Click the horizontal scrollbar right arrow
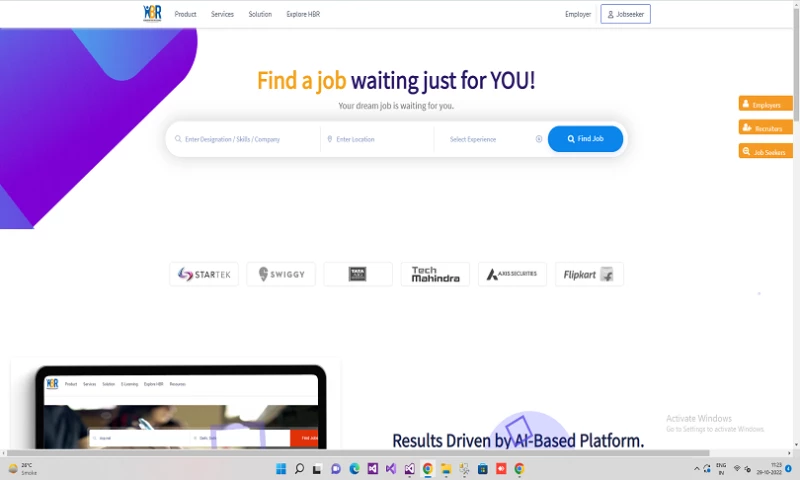 tap(789, 453)
